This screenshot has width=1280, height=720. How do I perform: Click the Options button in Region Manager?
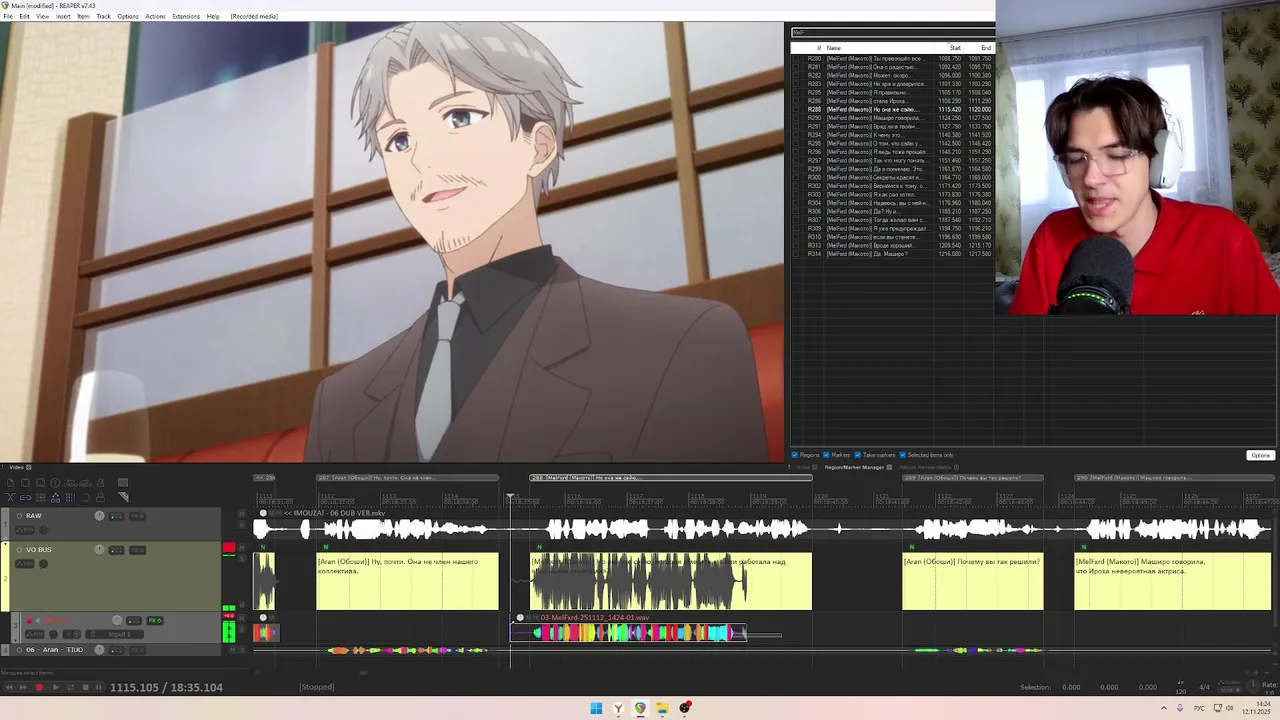(x=1260, y=455)
